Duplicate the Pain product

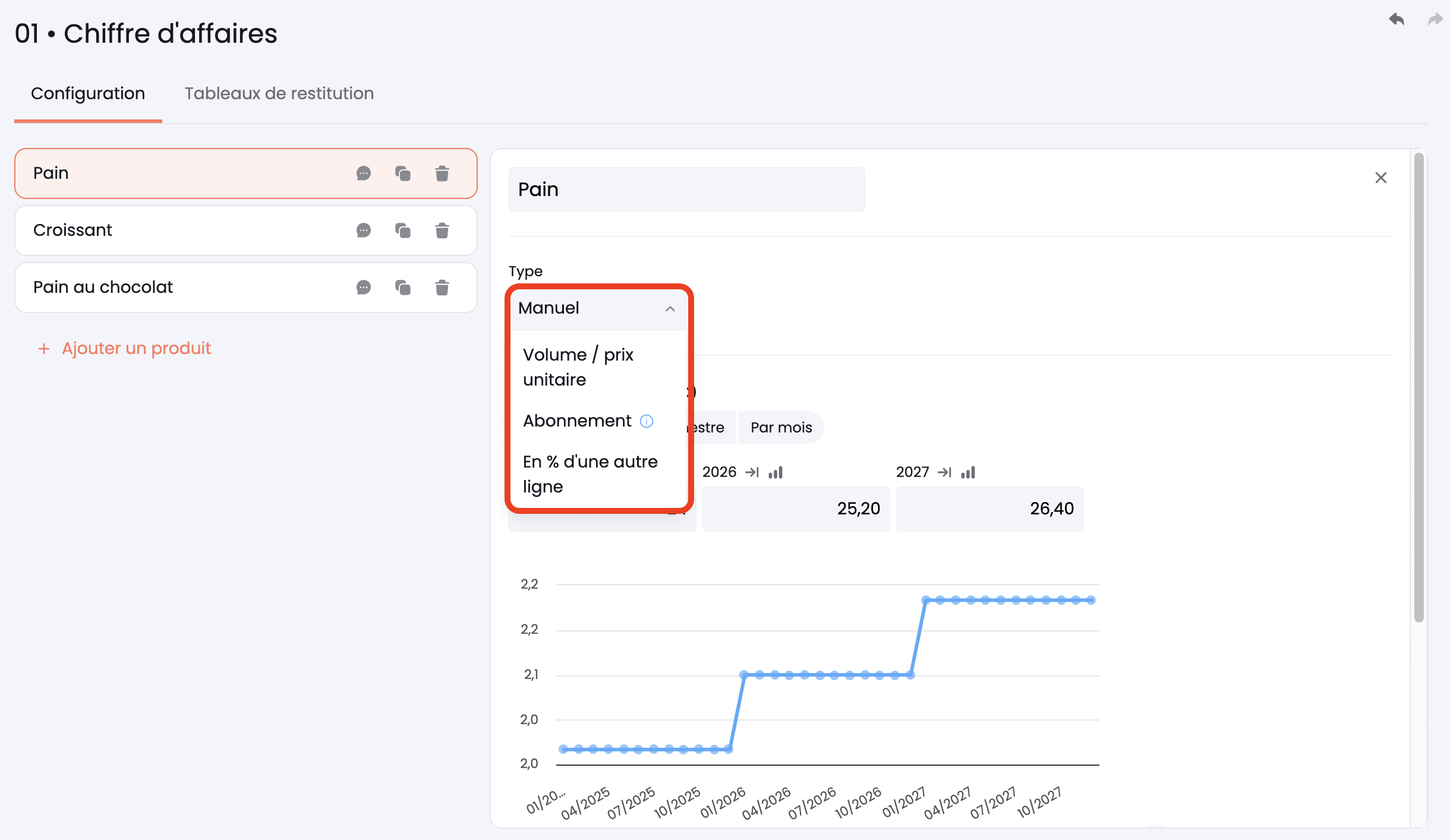[x=403, y=173]
